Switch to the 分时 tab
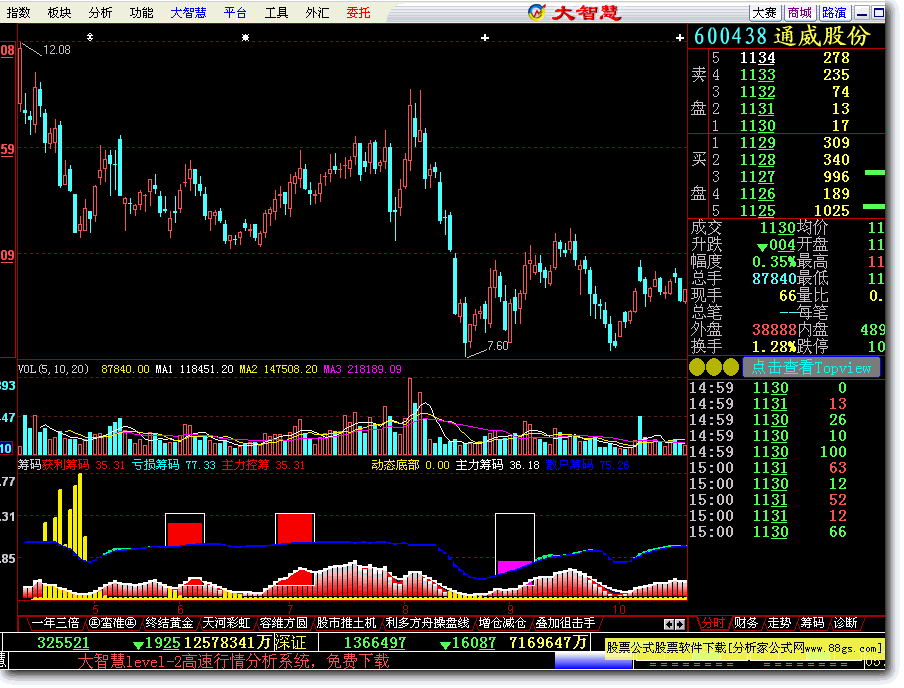The image size is (904, 688). point(713,623)
